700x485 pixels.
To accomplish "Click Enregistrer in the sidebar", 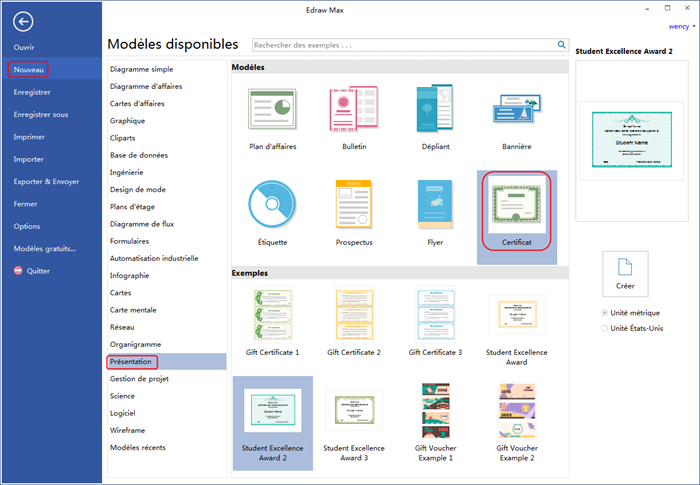I will (32, 92).
